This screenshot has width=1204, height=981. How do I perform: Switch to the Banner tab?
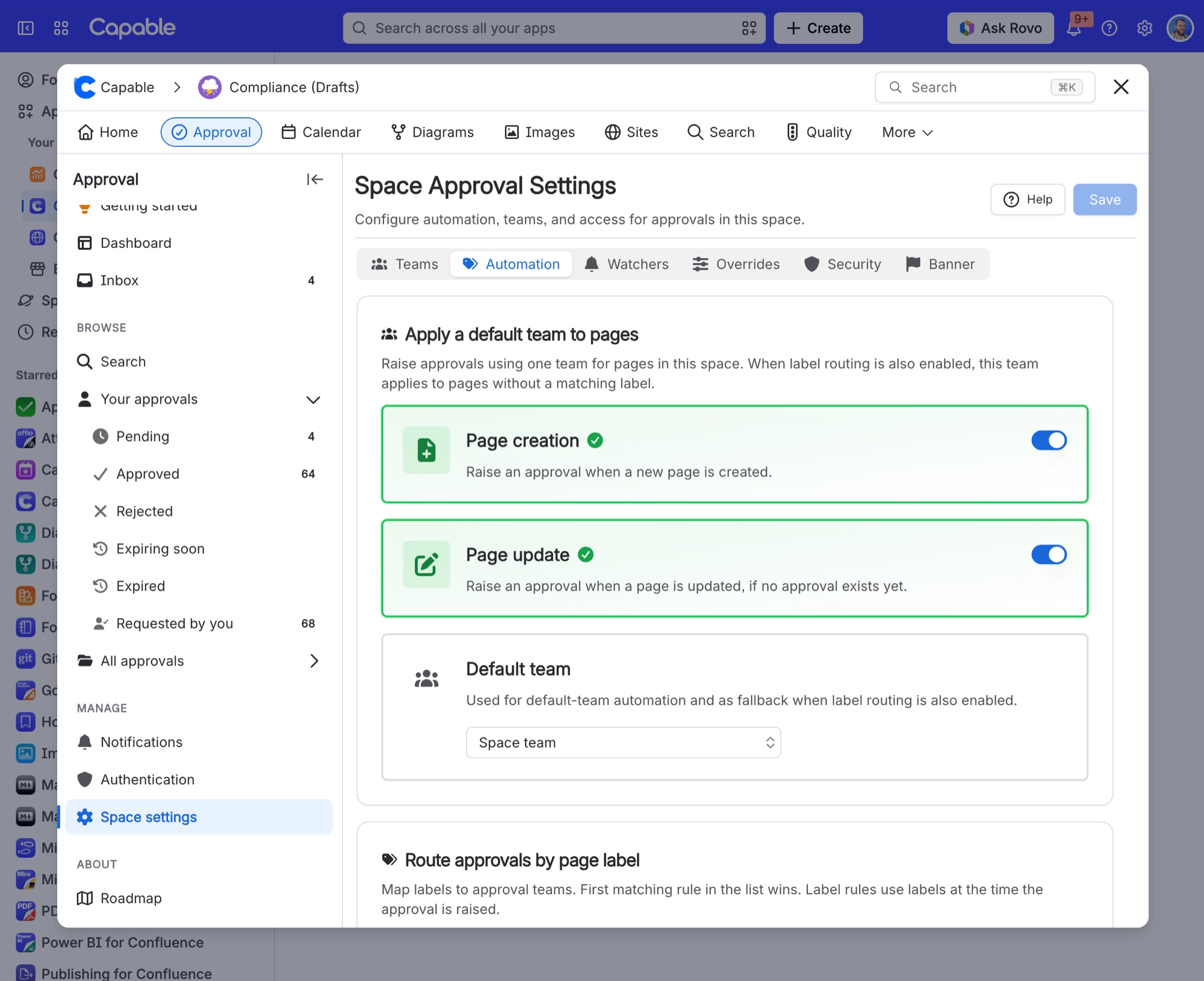point(940,264)
